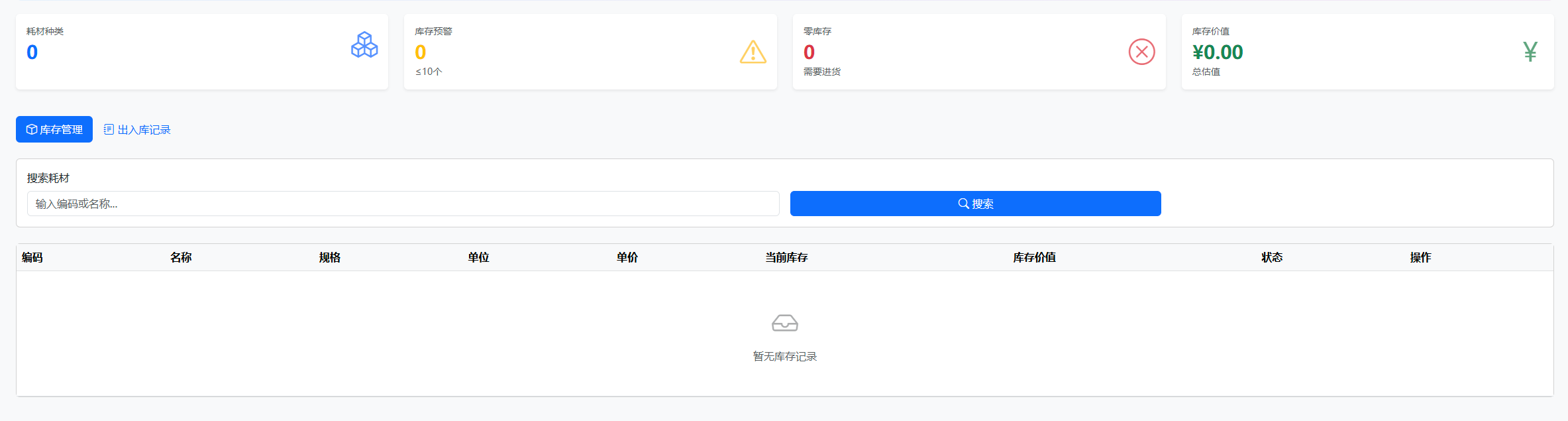The width and height of the screenshot is (1568, 421).
Task: Click the 库存价值 column header
Action: [x=1034, y=257]
